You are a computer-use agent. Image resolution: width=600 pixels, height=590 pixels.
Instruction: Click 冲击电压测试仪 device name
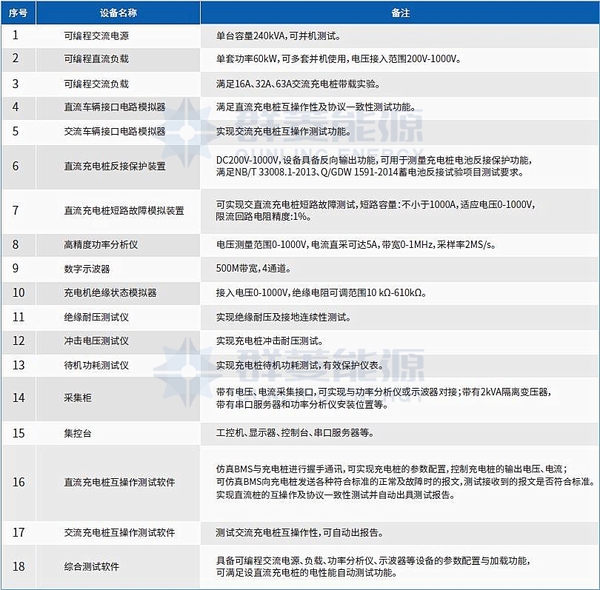[96, 341]
